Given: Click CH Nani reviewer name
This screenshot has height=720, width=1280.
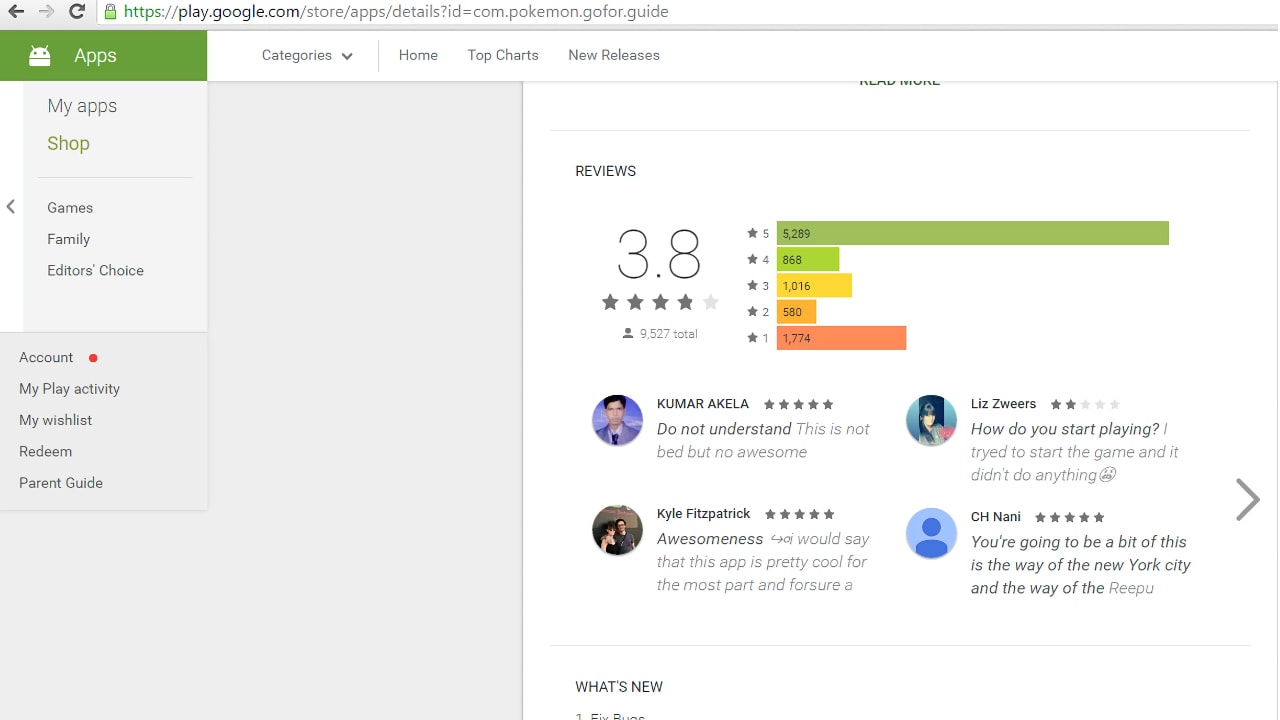Looking at the screenshot, I should pos(996,517).
